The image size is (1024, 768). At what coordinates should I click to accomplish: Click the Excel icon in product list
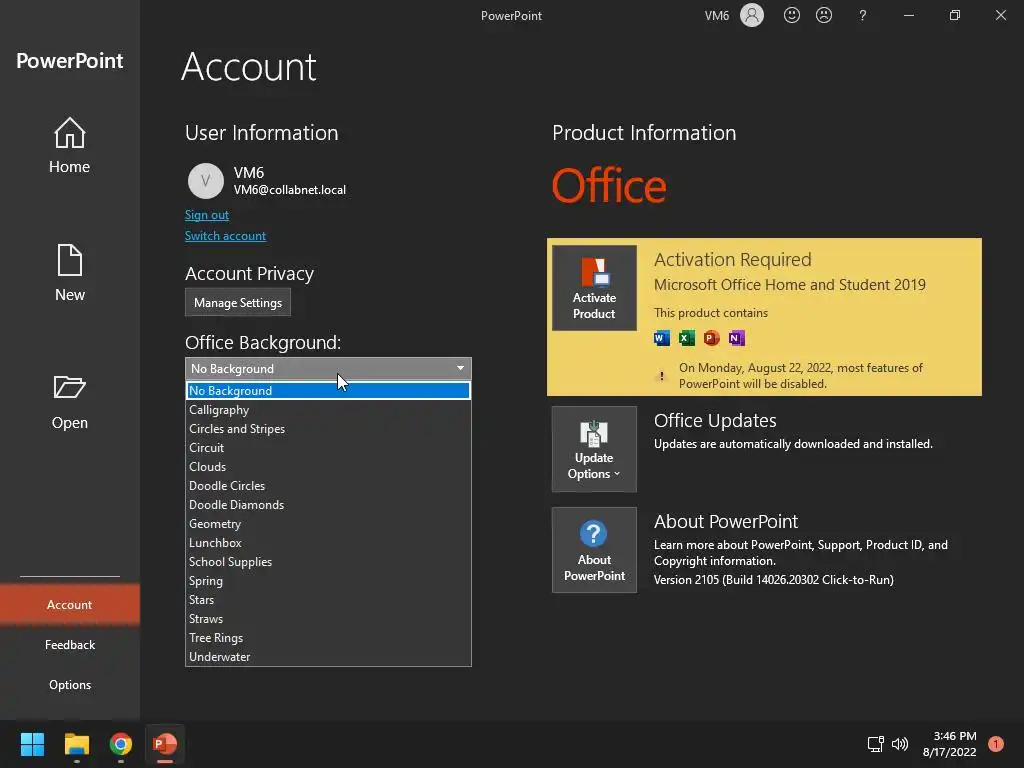click(x=686, y=338)
